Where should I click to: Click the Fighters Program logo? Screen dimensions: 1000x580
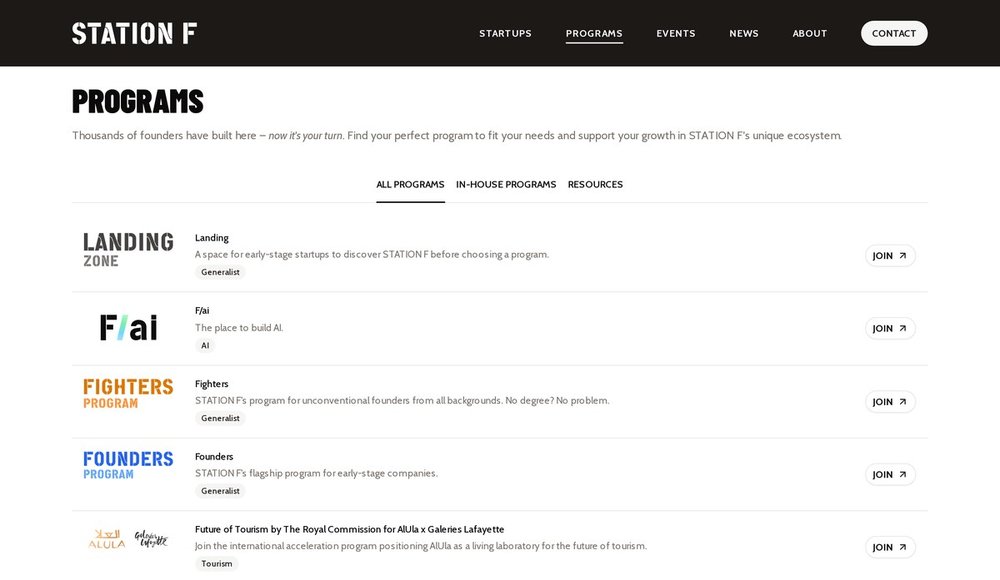(128, 393)
